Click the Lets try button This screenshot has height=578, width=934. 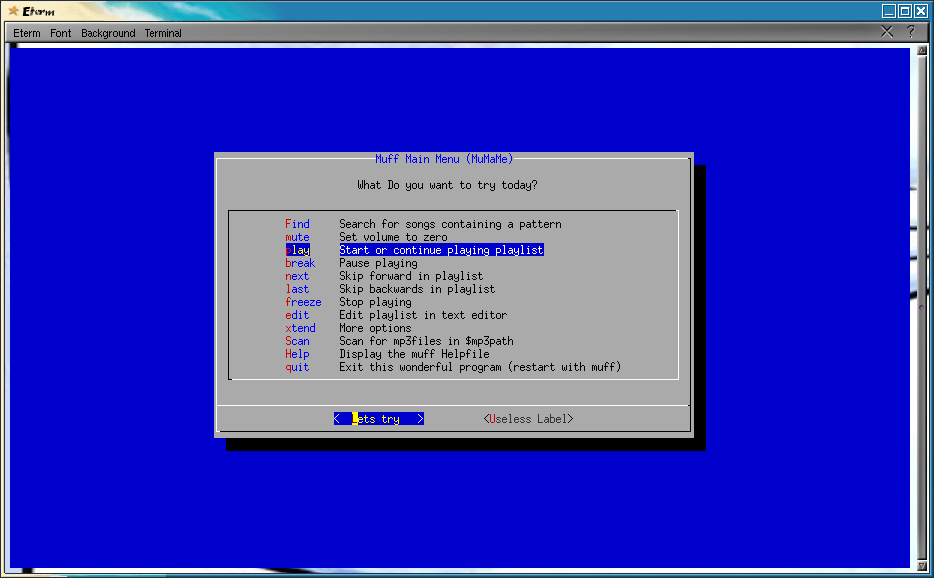[x=379, y=419]
